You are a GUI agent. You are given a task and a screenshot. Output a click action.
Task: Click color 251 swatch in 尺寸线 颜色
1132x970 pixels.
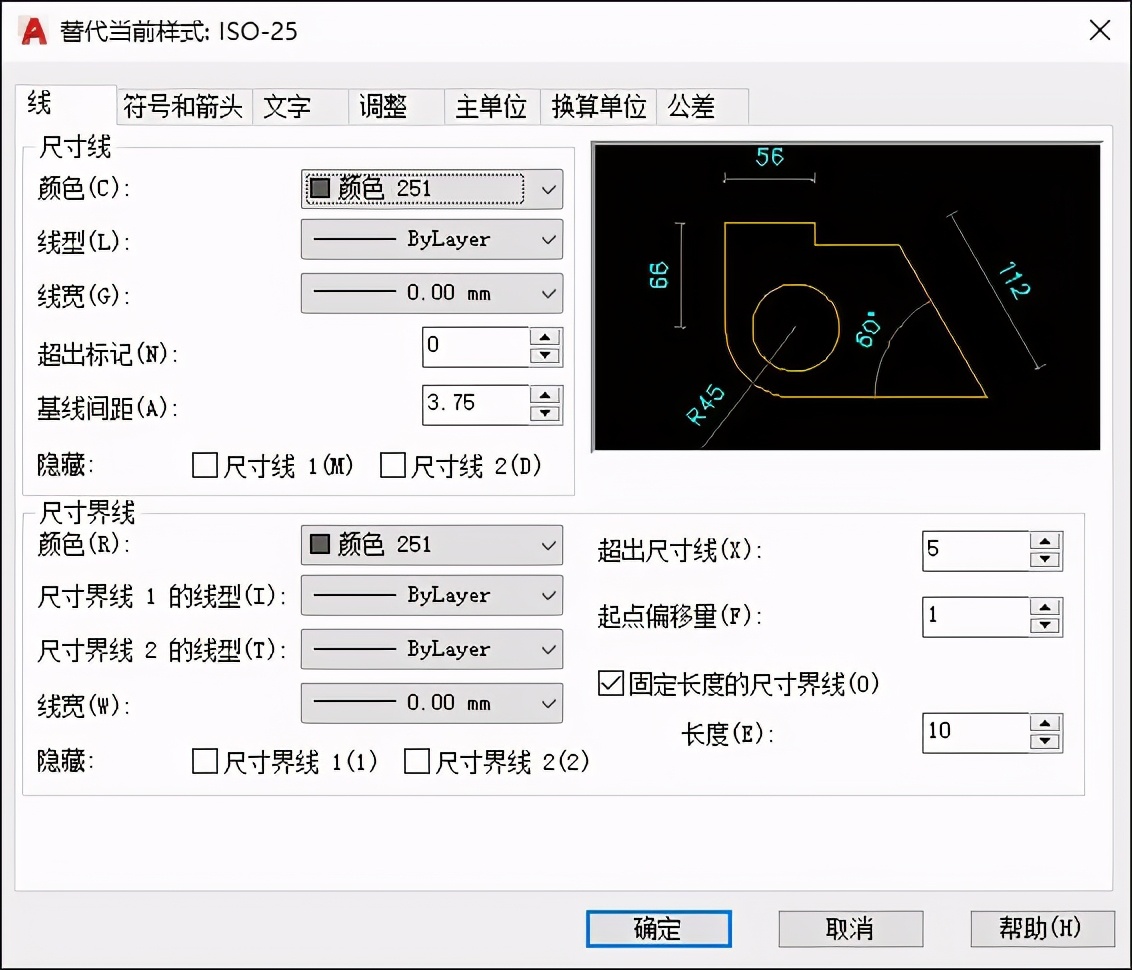319,188
